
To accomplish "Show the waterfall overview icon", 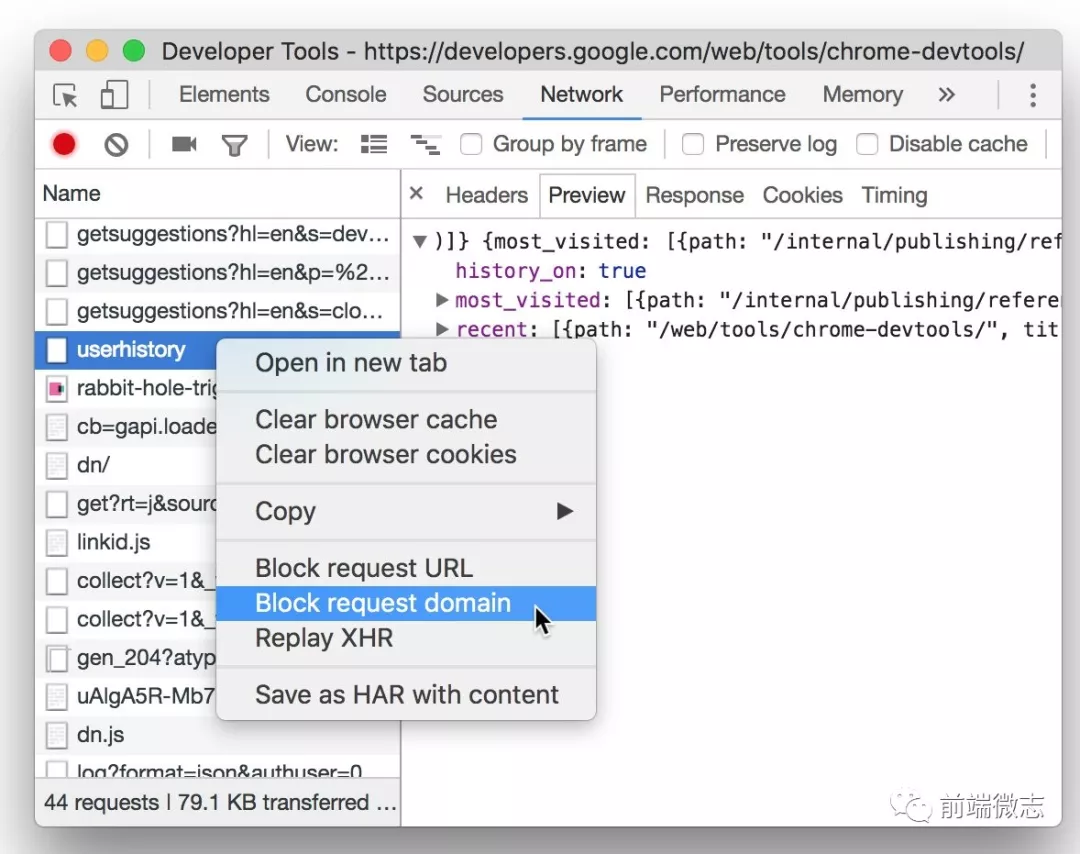I will click(425, 145).
